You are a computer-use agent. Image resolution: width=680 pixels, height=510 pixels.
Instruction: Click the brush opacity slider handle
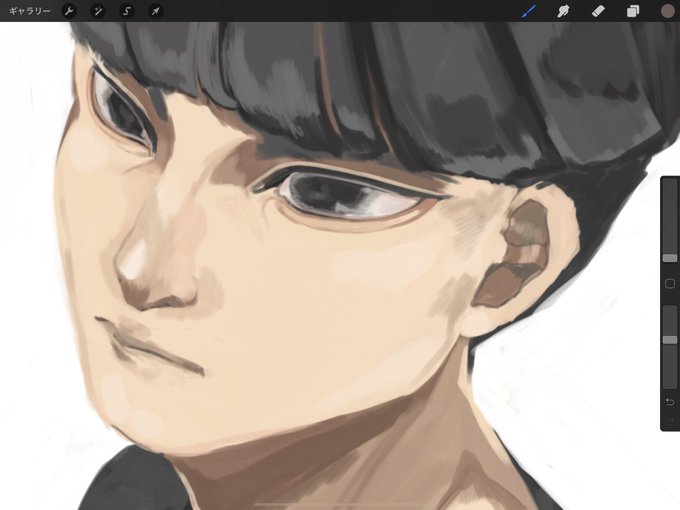(670, 340)
